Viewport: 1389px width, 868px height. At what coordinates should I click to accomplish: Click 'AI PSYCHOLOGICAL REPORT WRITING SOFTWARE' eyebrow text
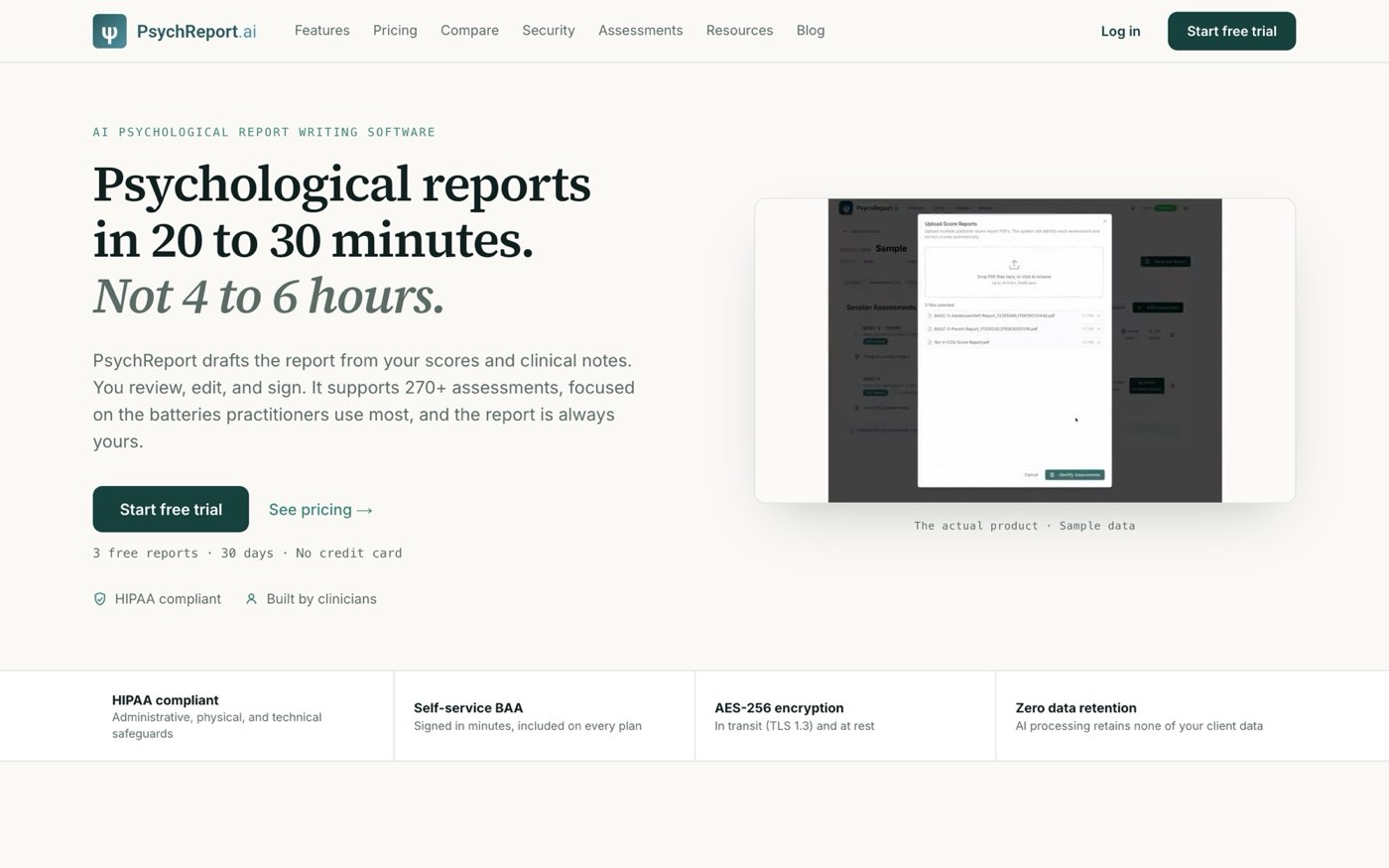(x=264, y=132)
